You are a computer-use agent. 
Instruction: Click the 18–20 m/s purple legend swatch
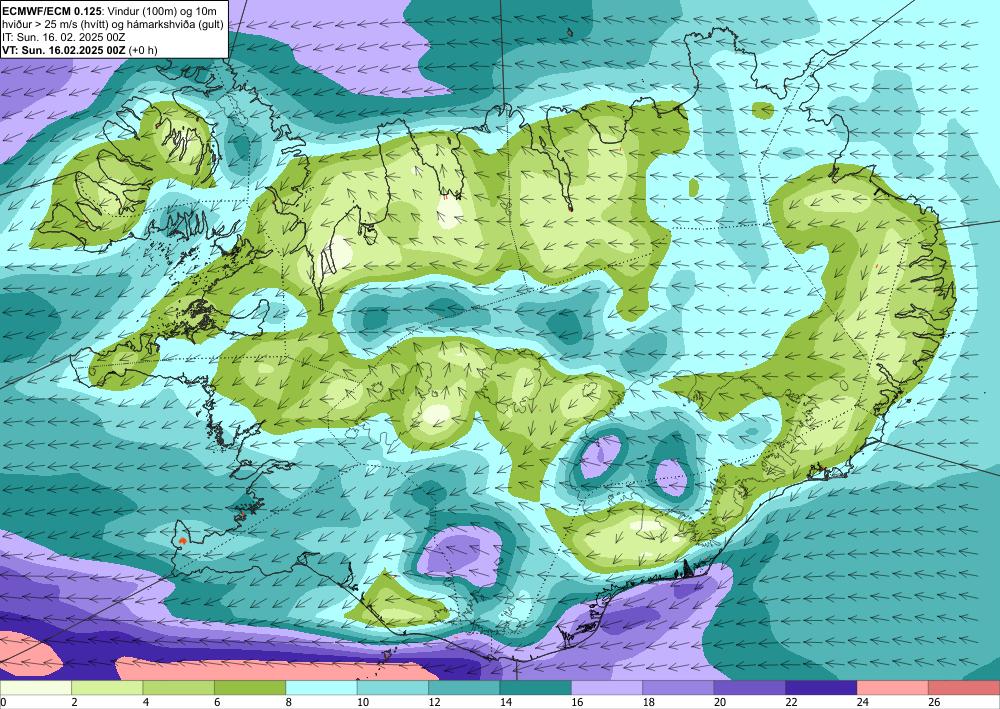click(x=679, y=688)
